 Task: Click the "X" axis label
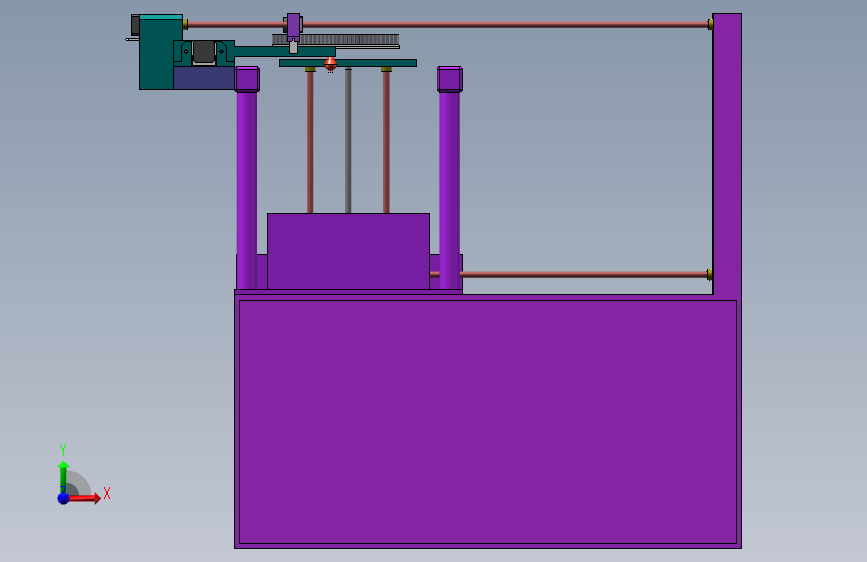(107, 493)
